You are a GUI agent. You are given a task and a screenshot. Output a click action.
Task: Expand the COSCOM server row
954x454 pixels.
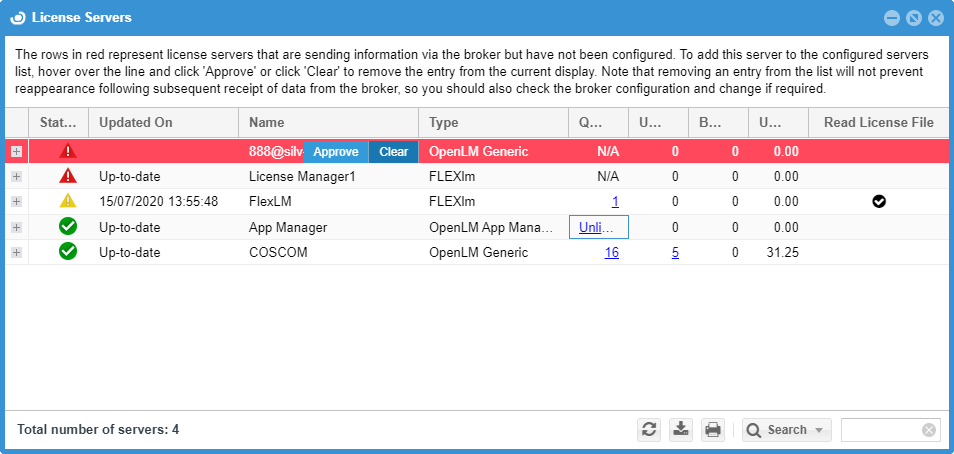16,252
